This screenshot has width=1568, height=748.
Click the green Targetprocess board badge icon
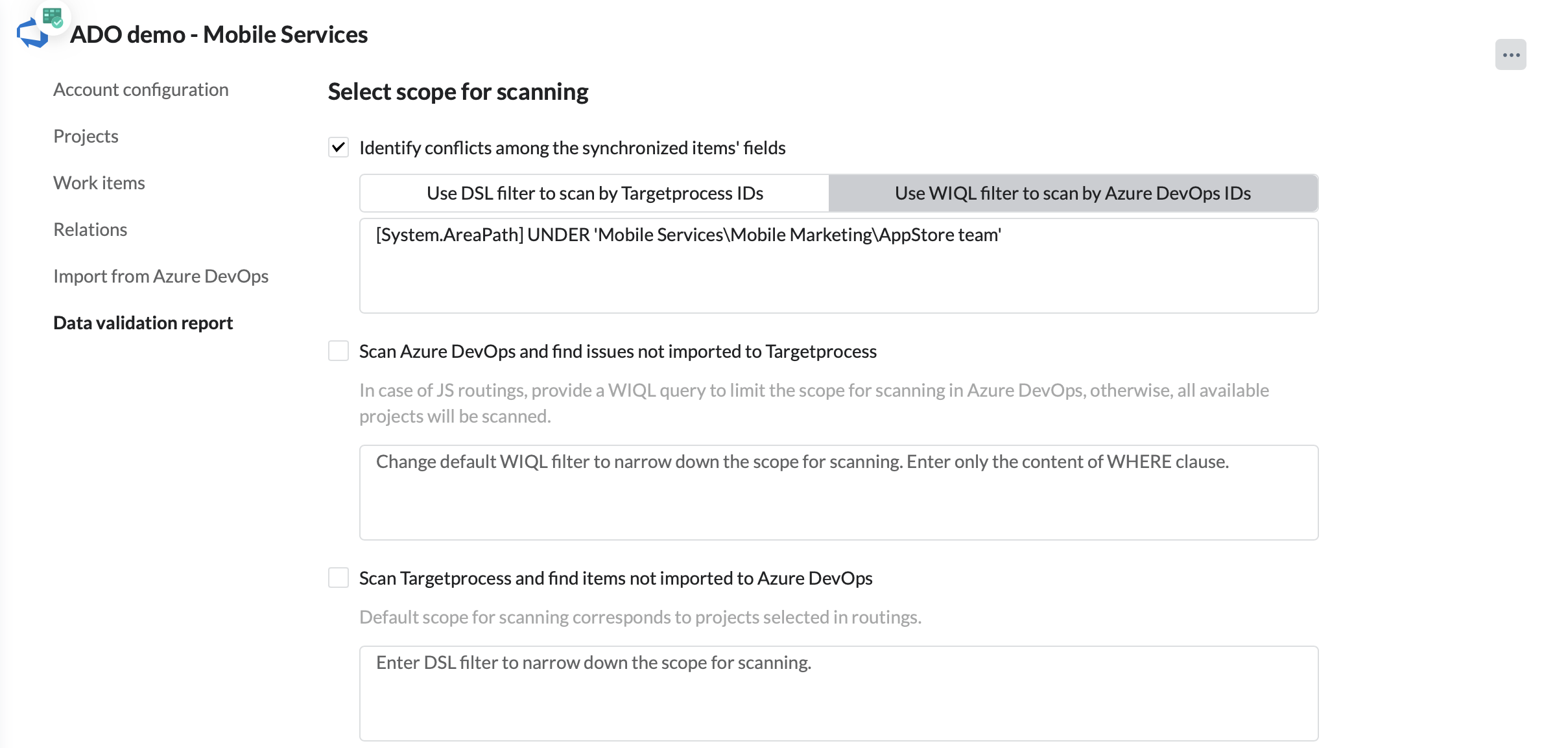pyautogui.click(x=53, y=16)
